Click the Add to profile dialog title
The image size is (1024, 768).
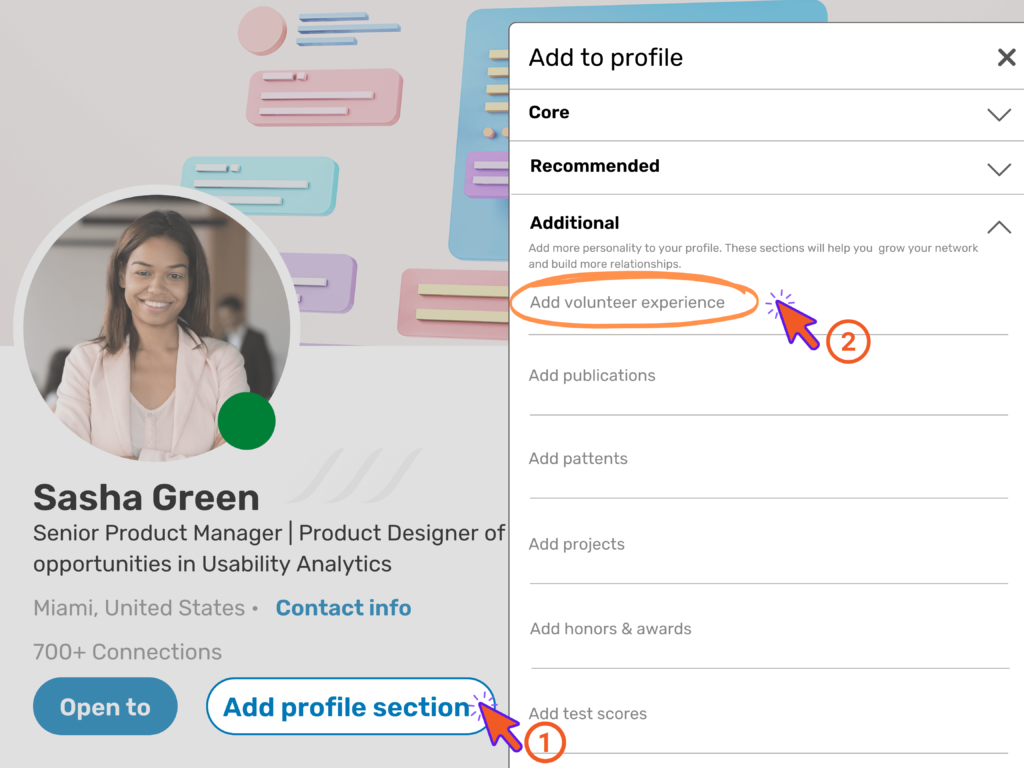coord(605,57)
